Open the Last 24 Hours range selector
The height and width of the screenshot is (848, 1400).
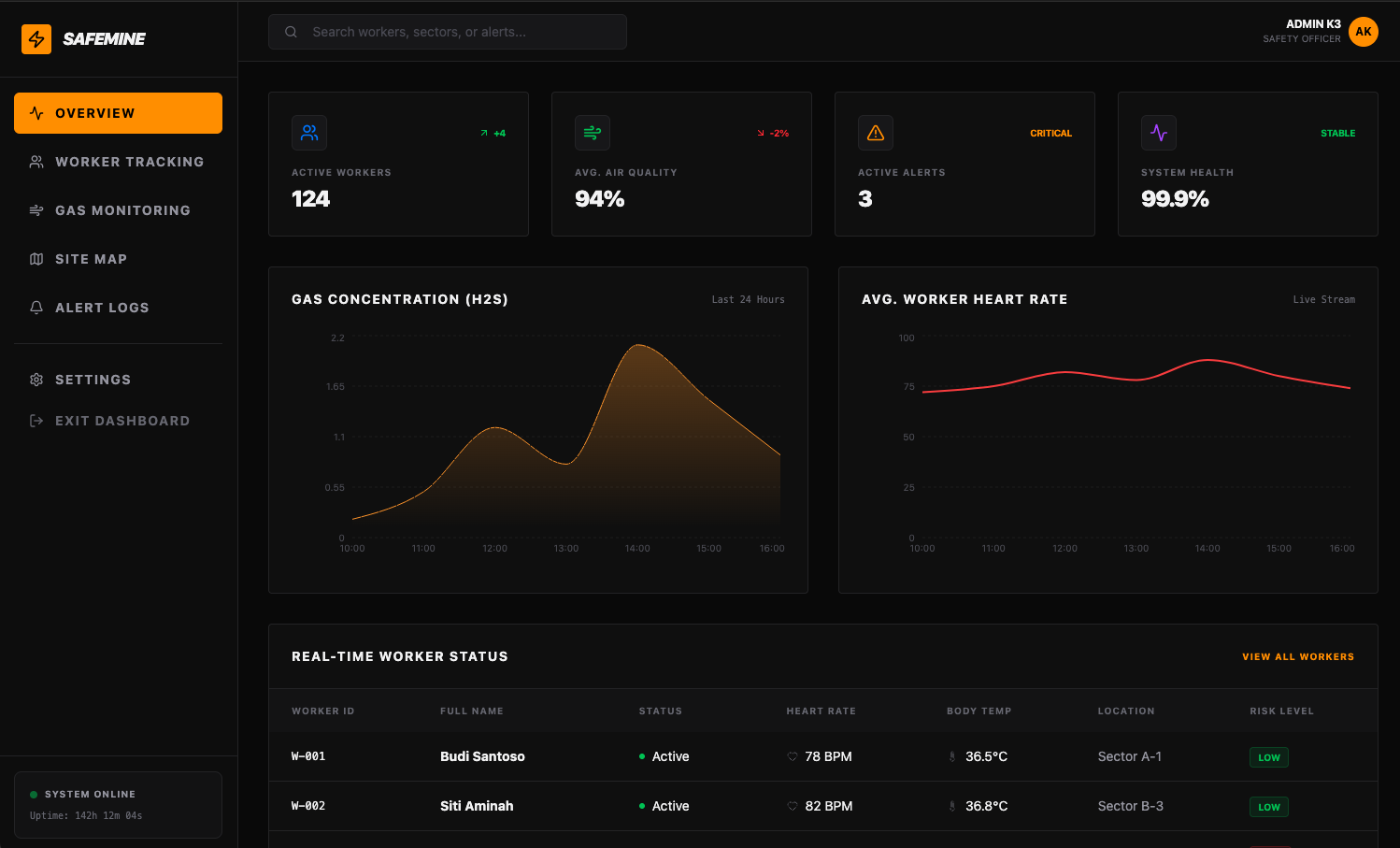coord(748,299)
